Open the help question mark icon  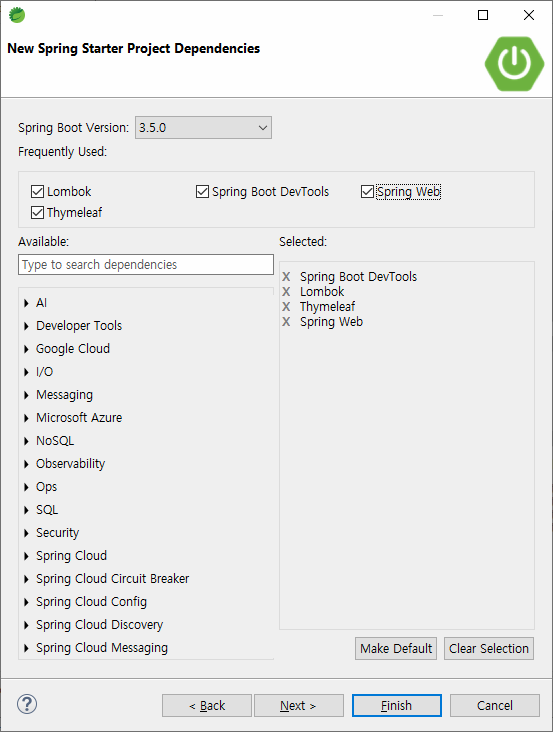(x=27, y=704)
